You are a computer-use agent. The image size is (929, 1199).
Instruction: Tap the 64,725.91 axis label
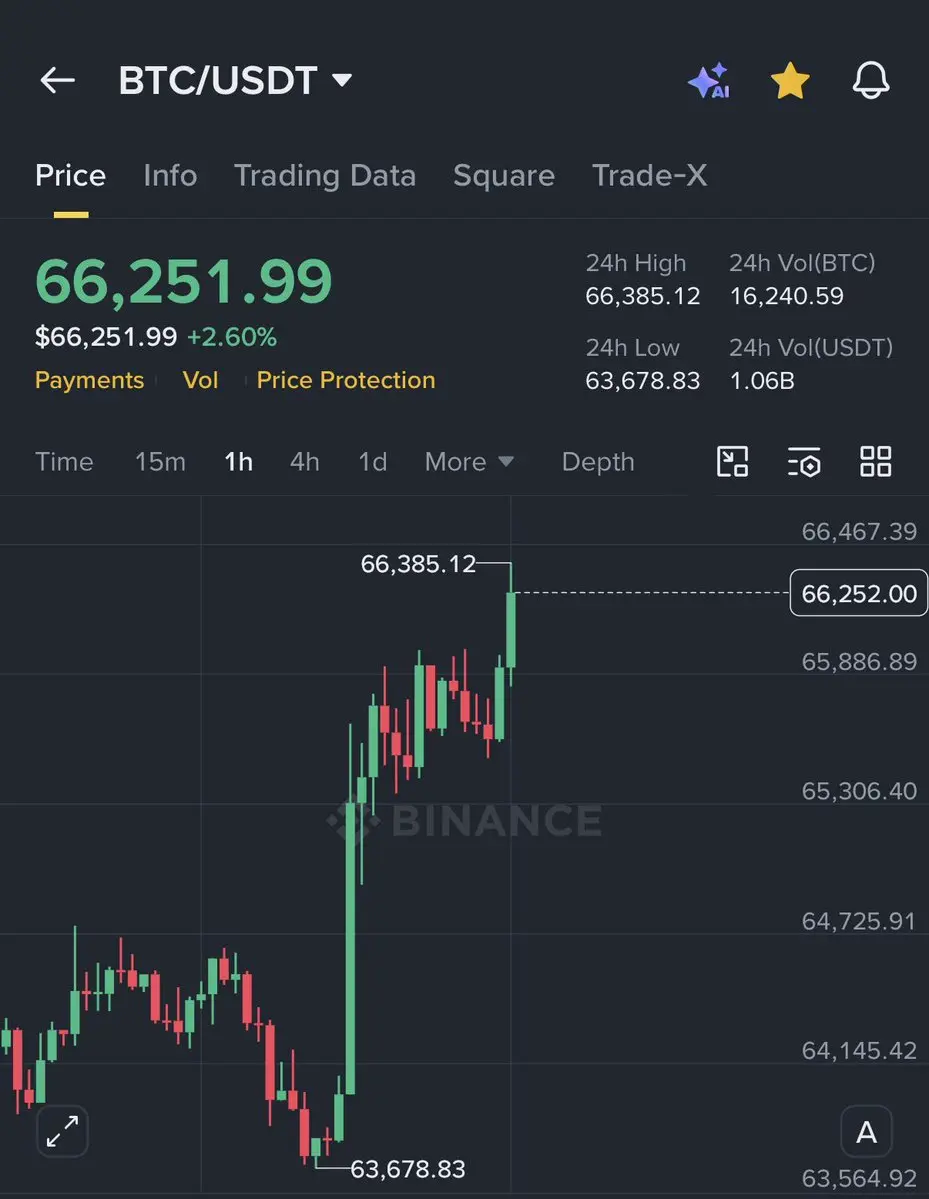click(859, 921)
